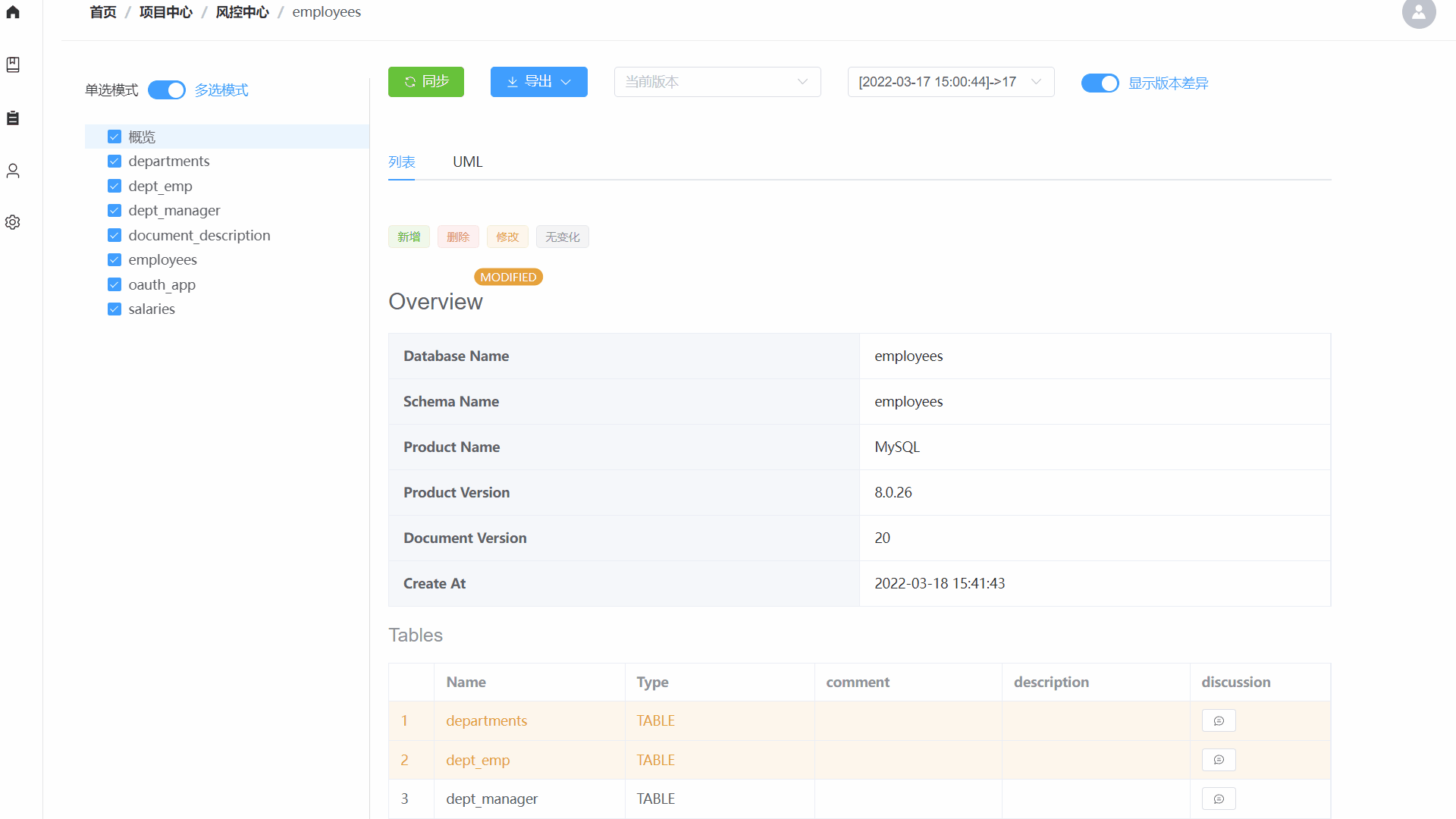Uncheck the salaries table checkbox

(x=115, y=309)
